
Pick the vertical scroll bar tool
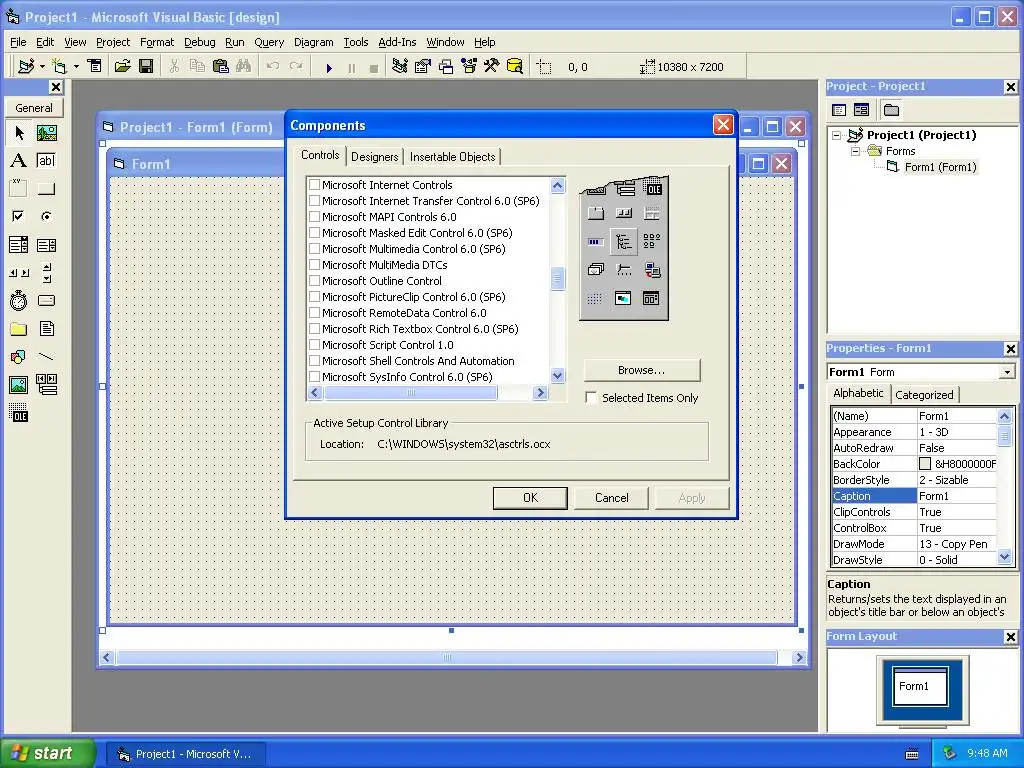pos(46,273)
